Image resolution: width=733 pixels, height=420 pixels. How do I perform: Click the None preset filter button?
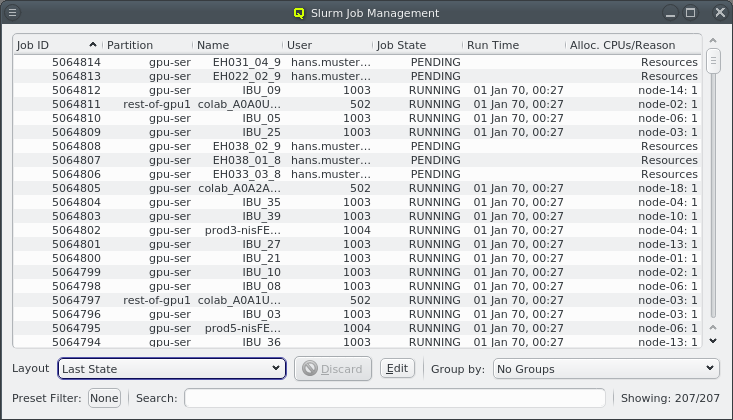[104, 398]
